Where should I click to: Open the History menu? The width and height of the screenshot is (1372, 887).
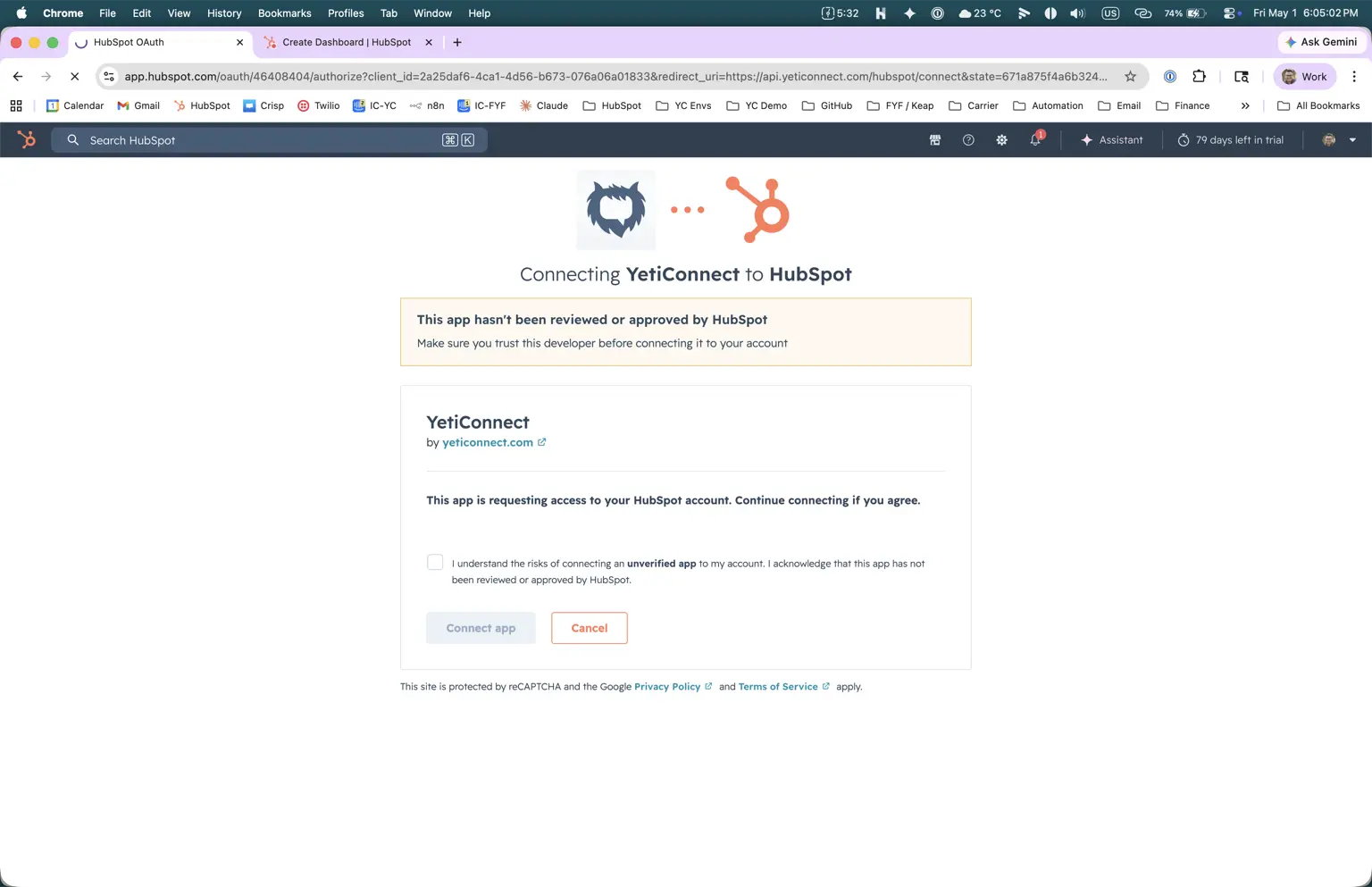(x=224, y=13)
